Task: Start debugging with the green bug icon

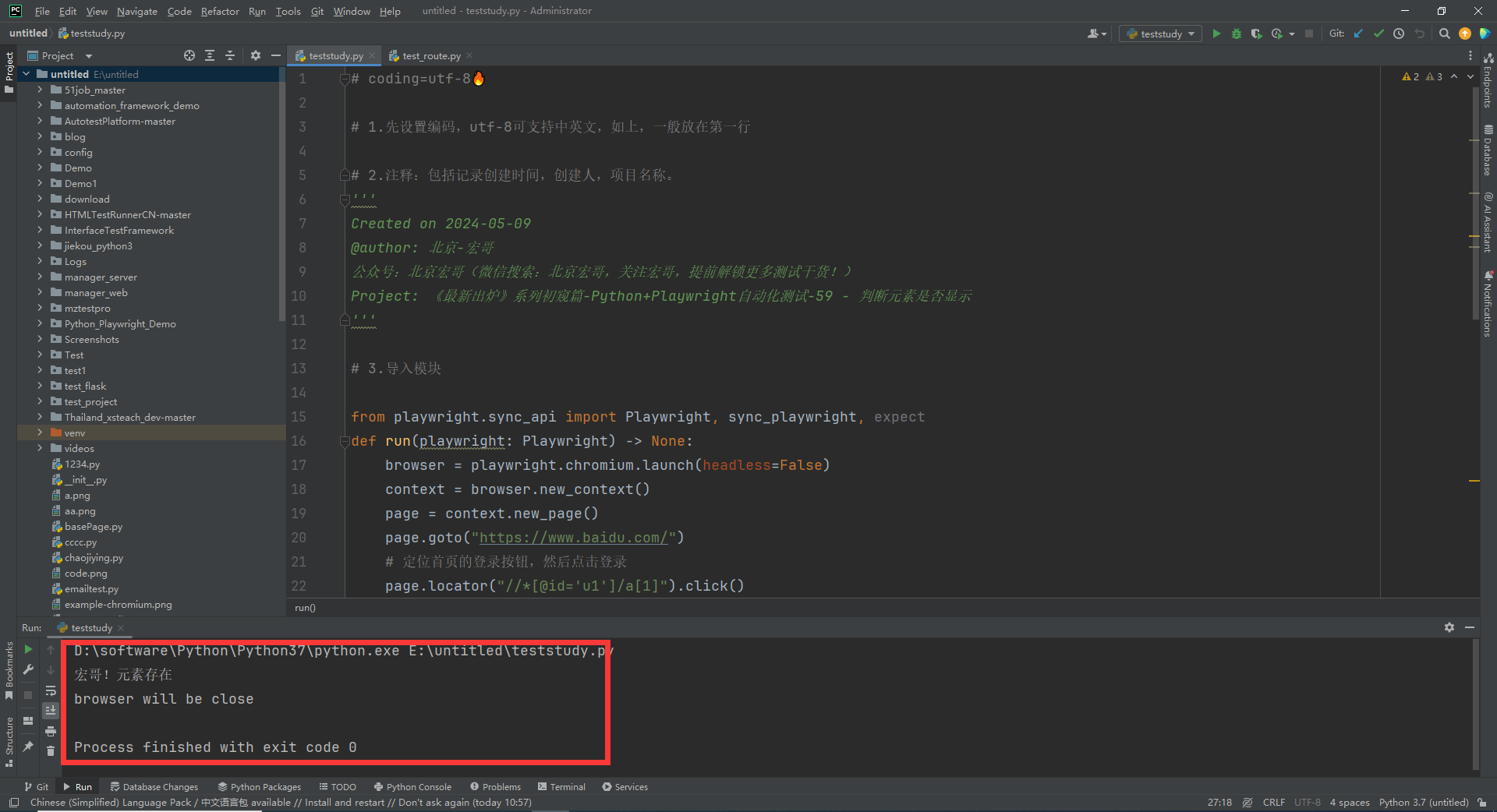Action: pos(1237,34)
